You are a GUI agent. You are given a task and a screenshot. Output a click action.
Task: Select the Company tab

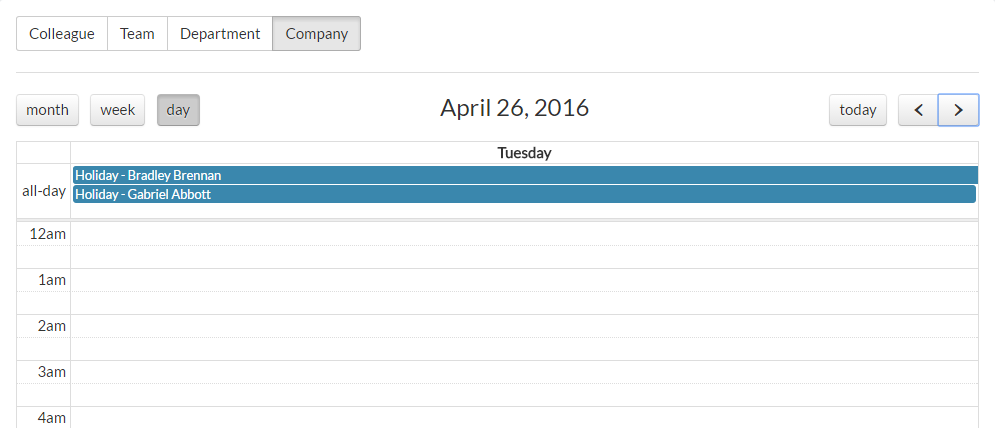coord(316,33)
